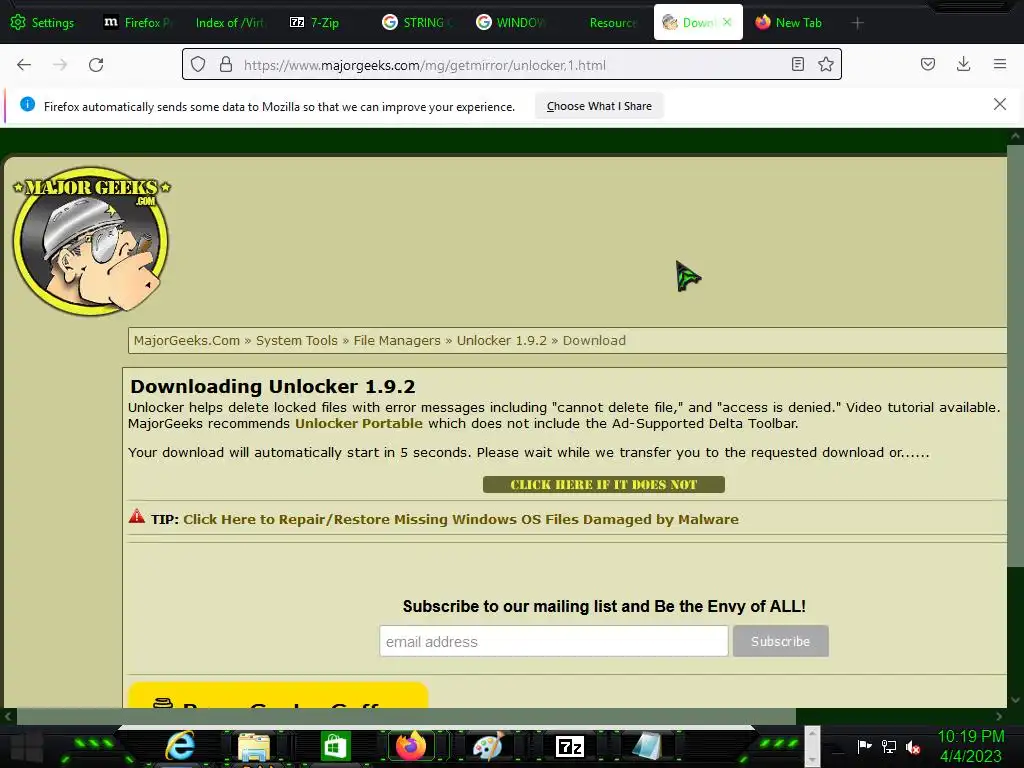Open the Firefox application menu
The image size is (1024, 768).
(x=1000, y=64)
